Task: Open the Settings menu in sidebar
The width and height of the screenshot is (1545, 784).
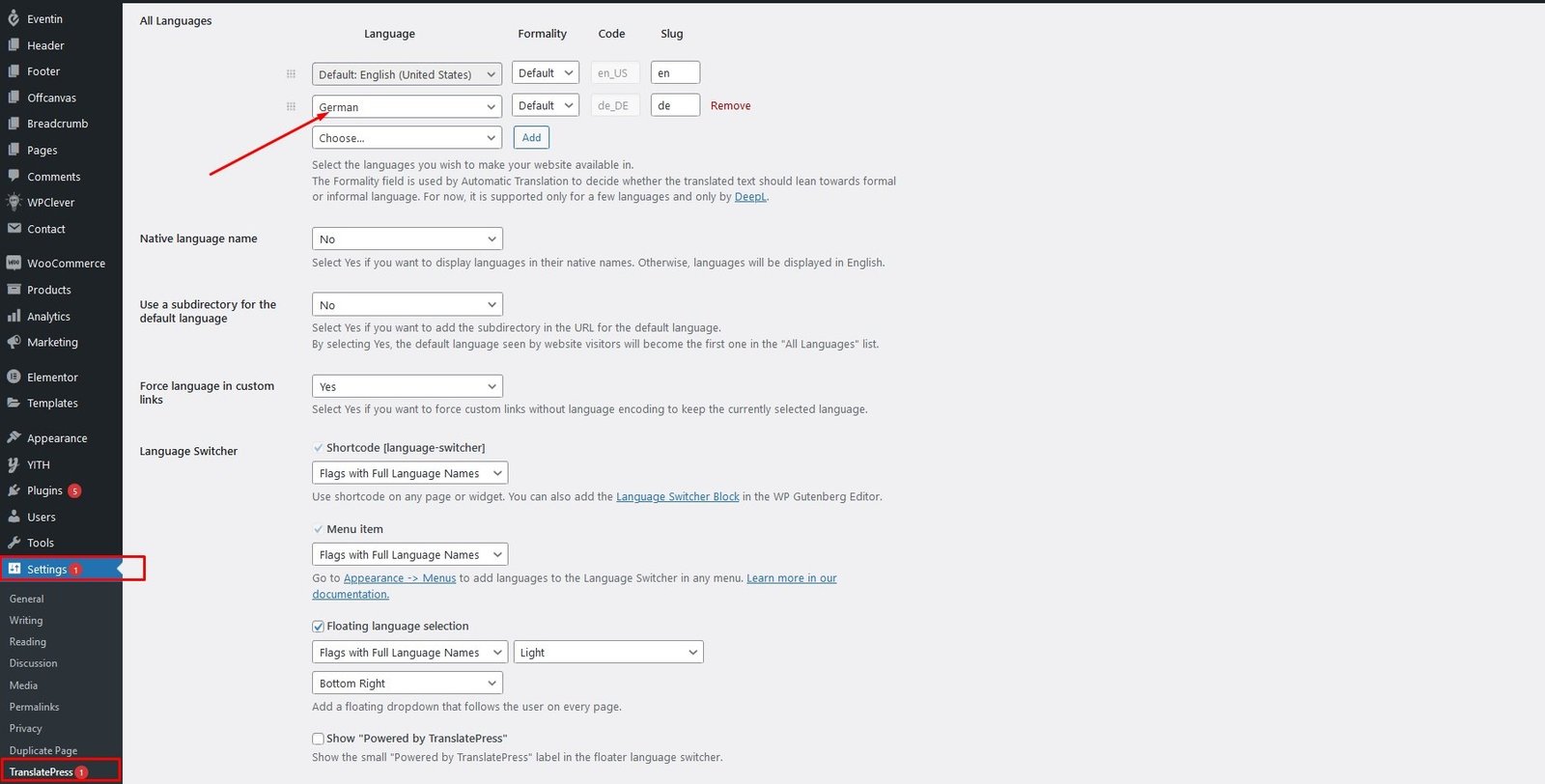Action: tap(62, 569)
